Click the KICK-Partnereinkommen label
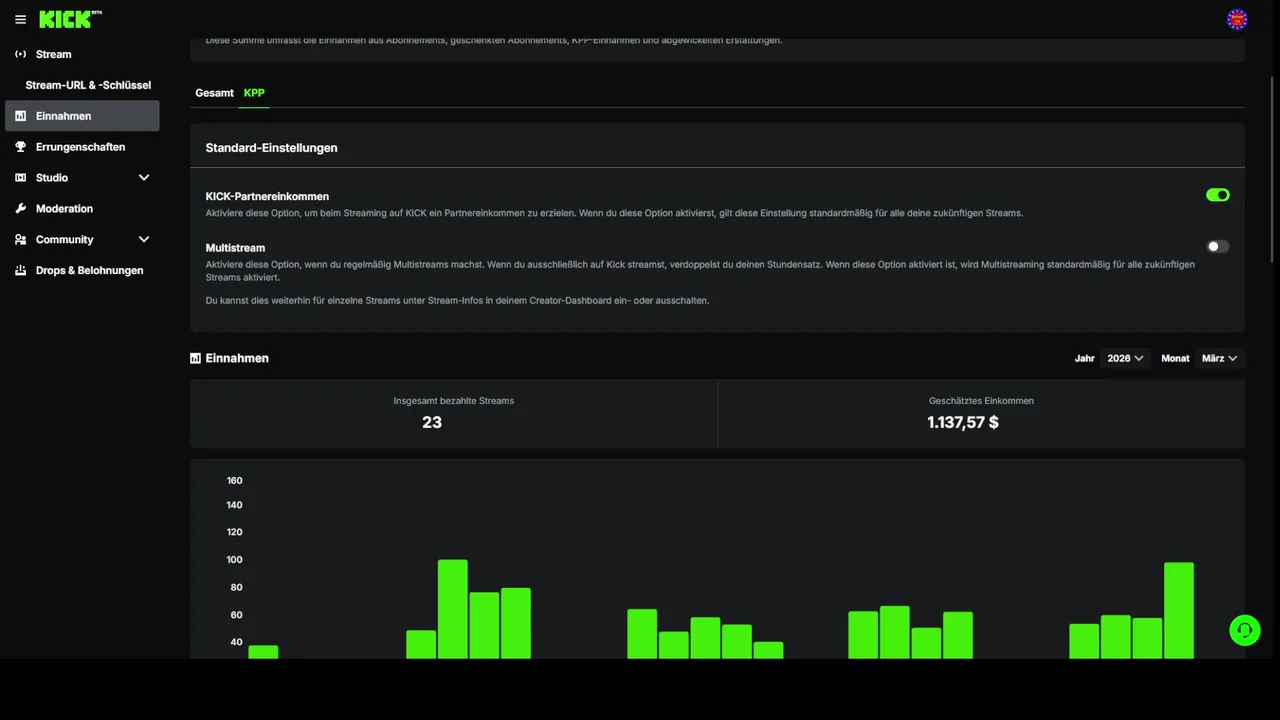This screenshot has width=1280, height=720. coord(267,197)
